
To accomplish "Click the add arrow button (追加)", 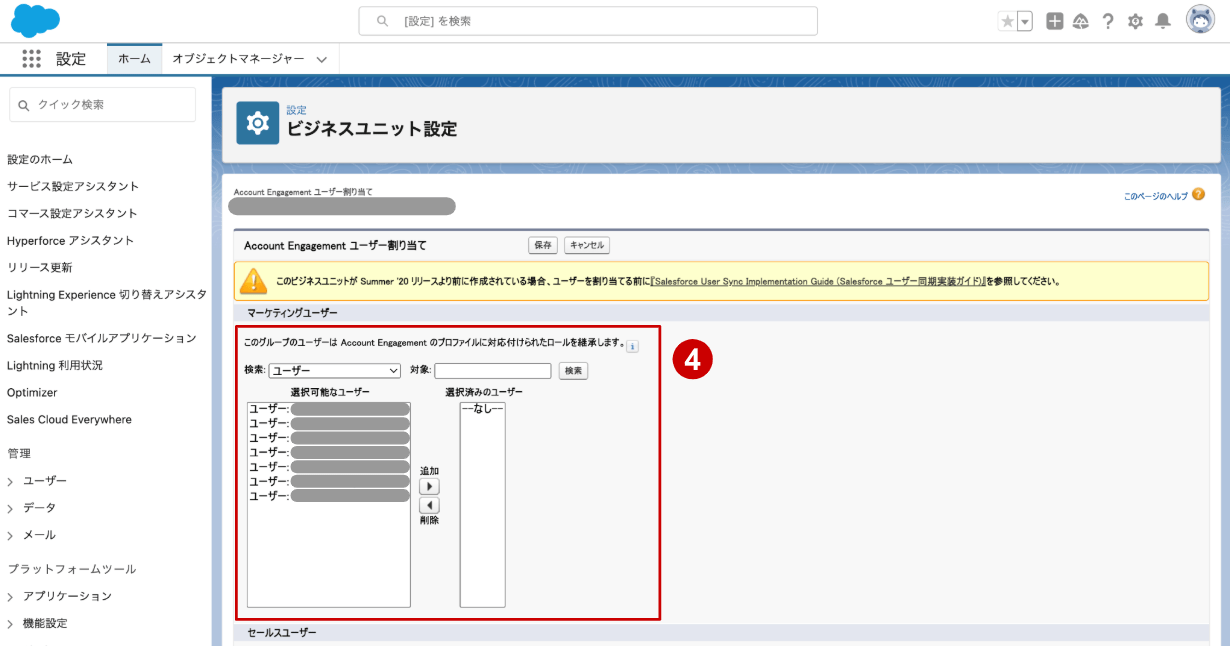I will [x=429, y=486].
